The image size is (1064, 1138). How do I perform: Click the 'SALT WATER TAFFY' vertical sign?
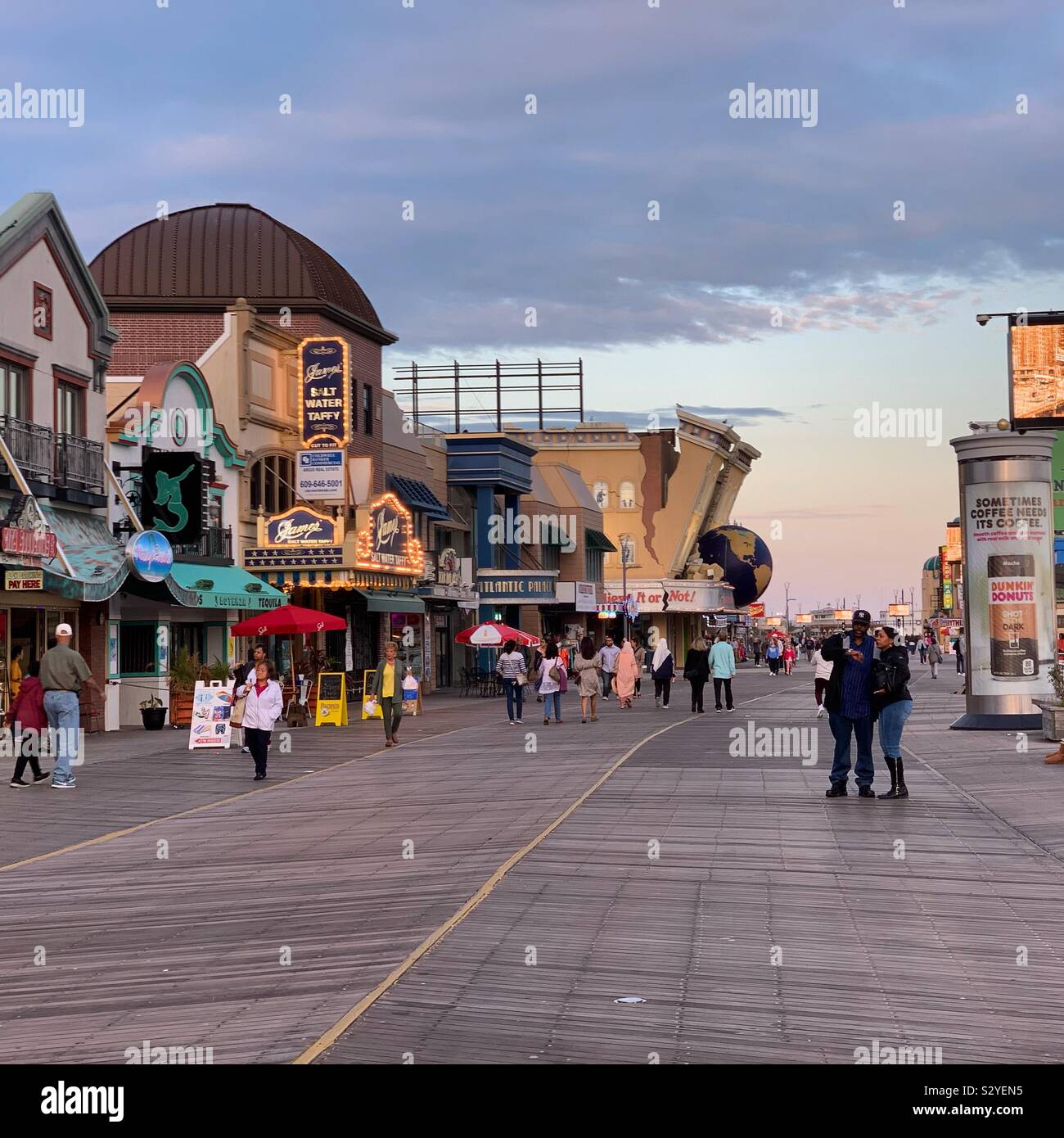(x=324, y=393)
